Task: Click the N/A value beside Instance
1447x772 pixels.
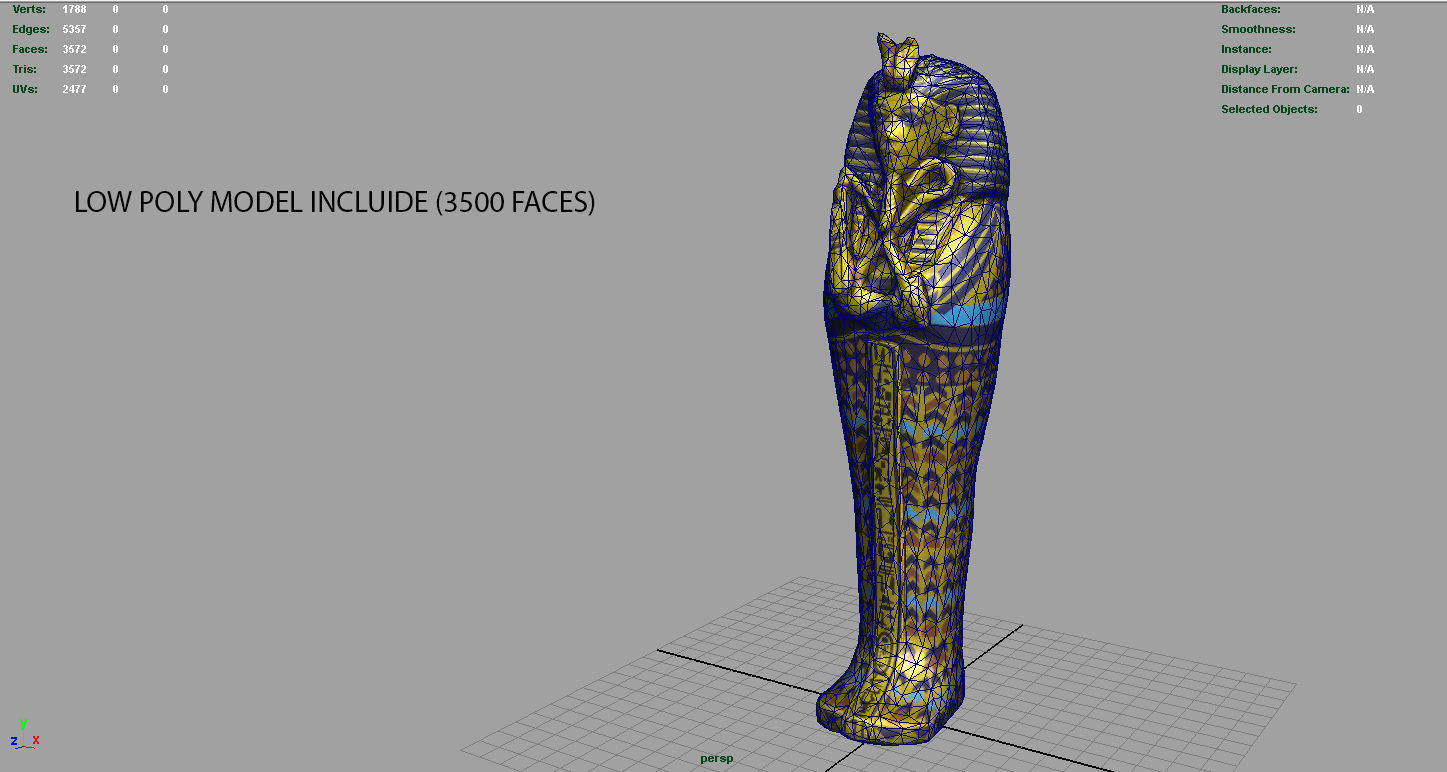Action: [1365, 49]
